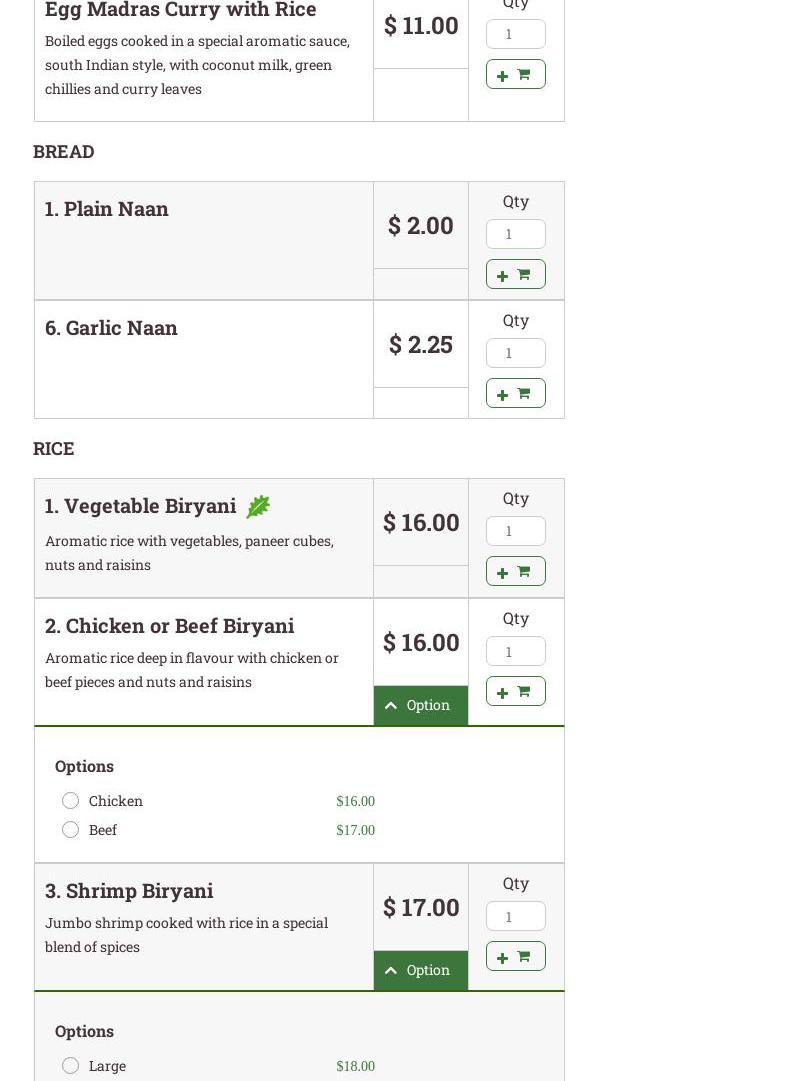
Task: Focus the Vegetable Biryani quantity box
Action: [x=515, y=531]
